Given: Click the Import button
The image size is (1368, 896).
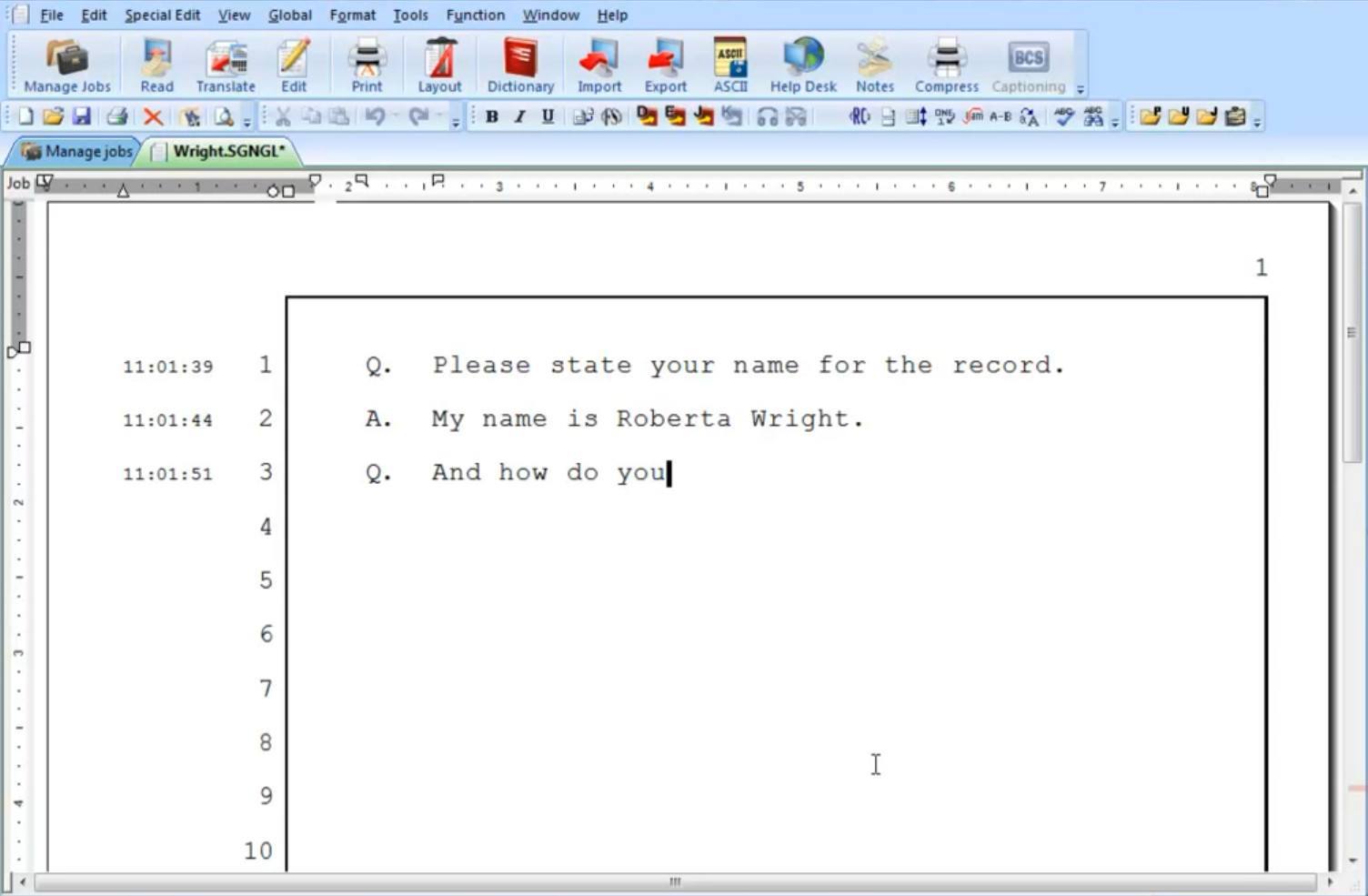Looking at the screenshot, I should point(598,64).
